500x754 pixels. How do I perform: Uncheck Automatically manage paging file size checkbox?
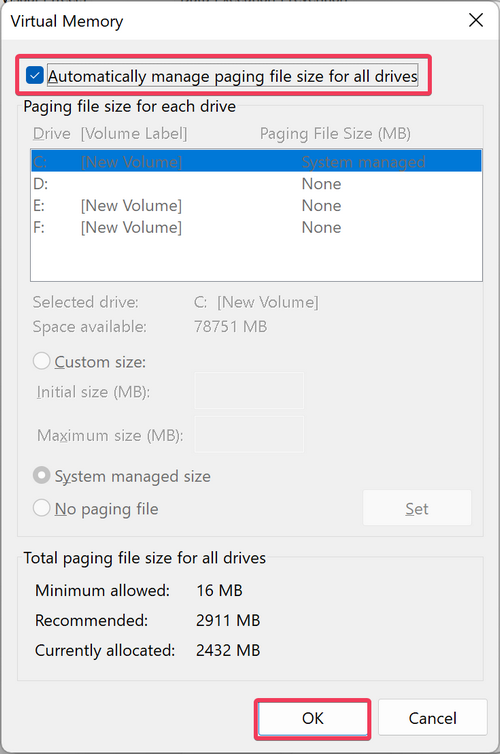click(35, 75)
